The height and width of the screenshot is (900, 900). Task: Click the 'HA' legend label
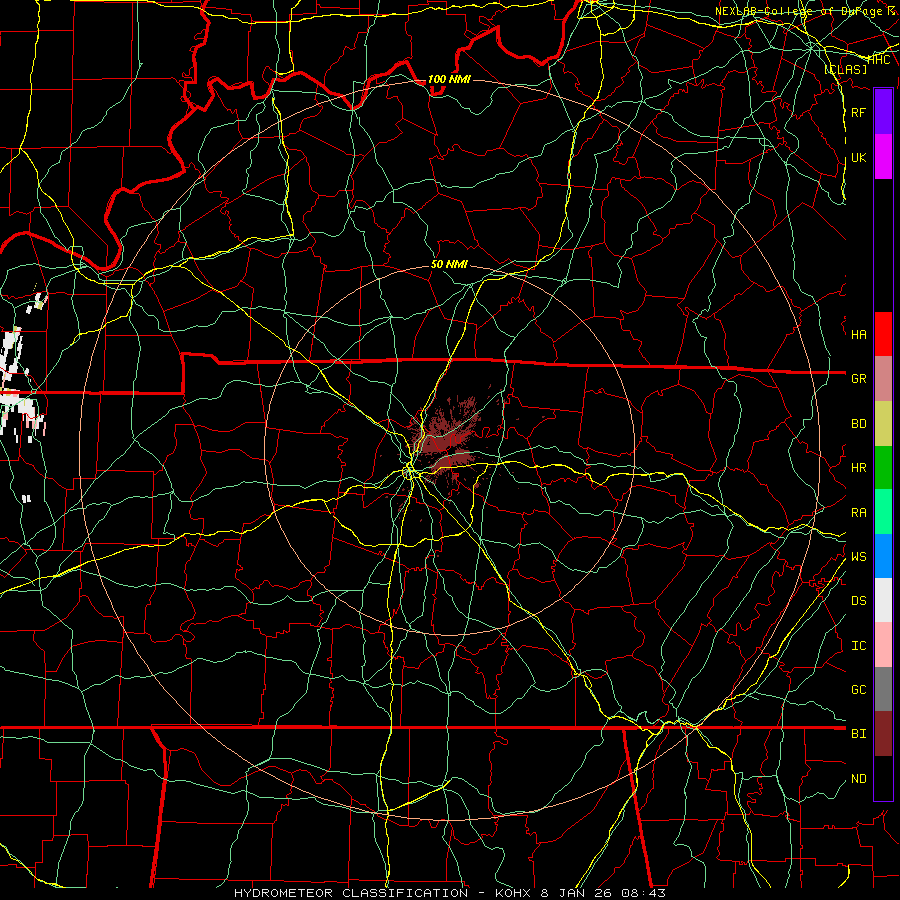[x=859, y=335]
